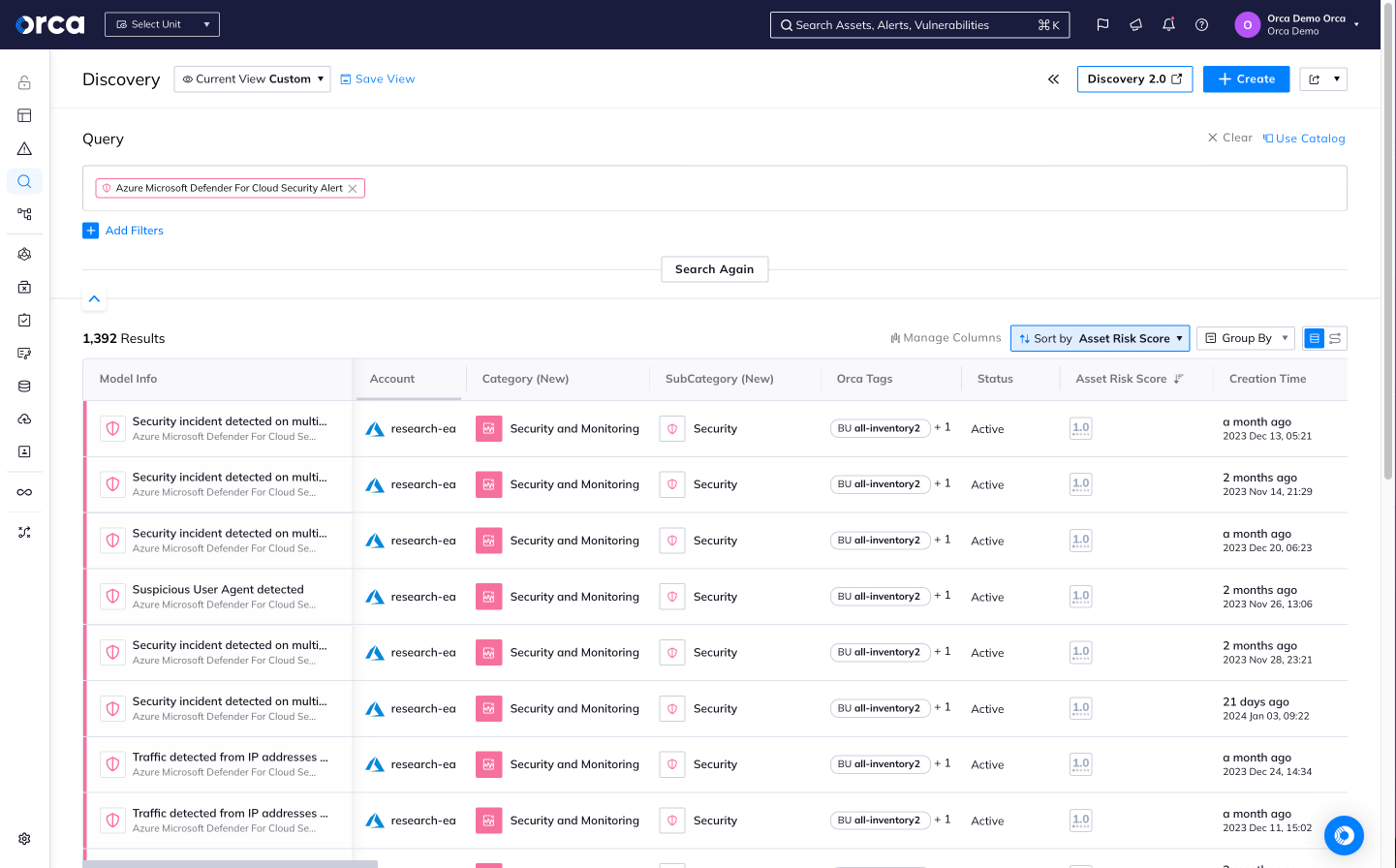Click the Query chip shield icon

[x=107, y=189]
